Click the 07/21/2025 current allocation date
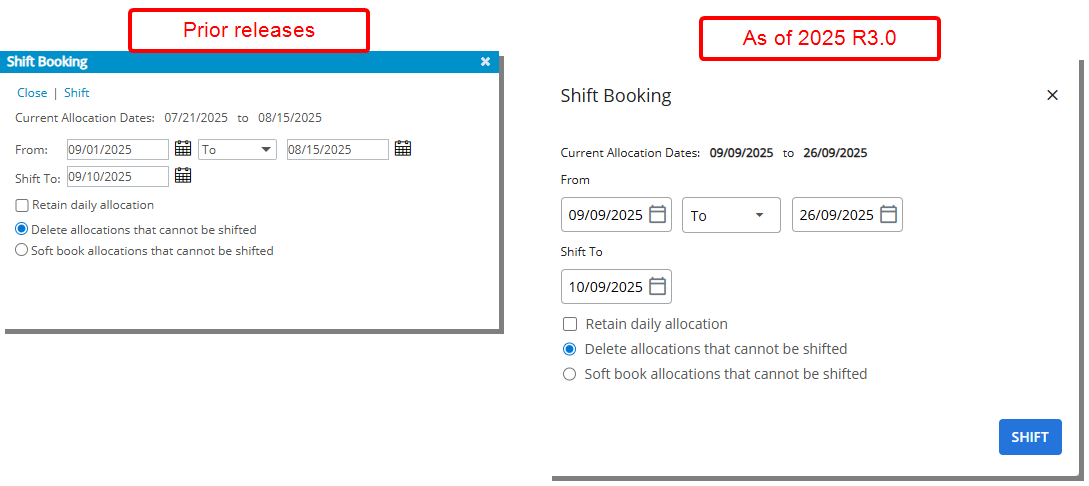Viewport: 1089px width, 486px height. click(x=196, y=118)
